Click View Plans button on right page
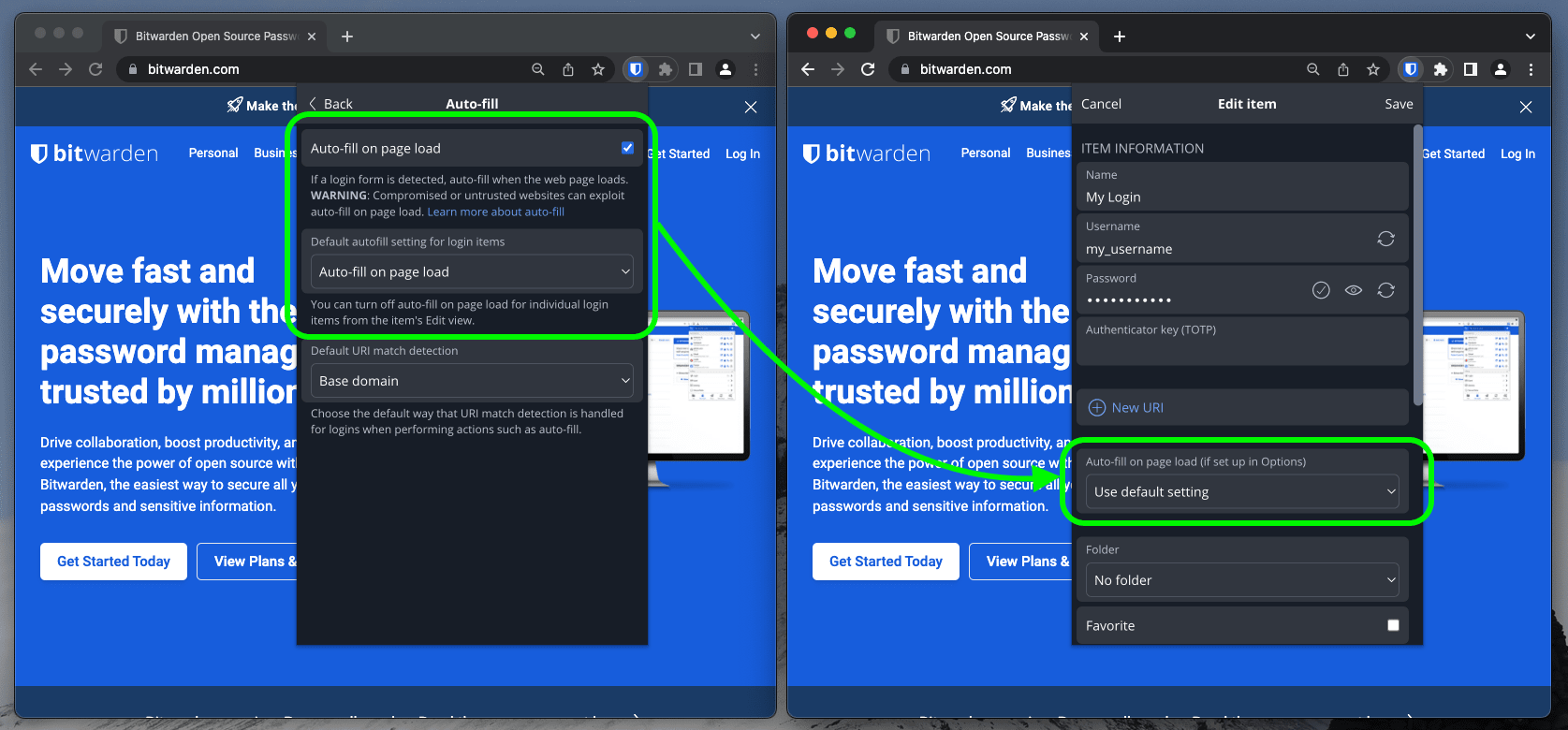This screenshot has height=730, width=1568. point(1020,562)
